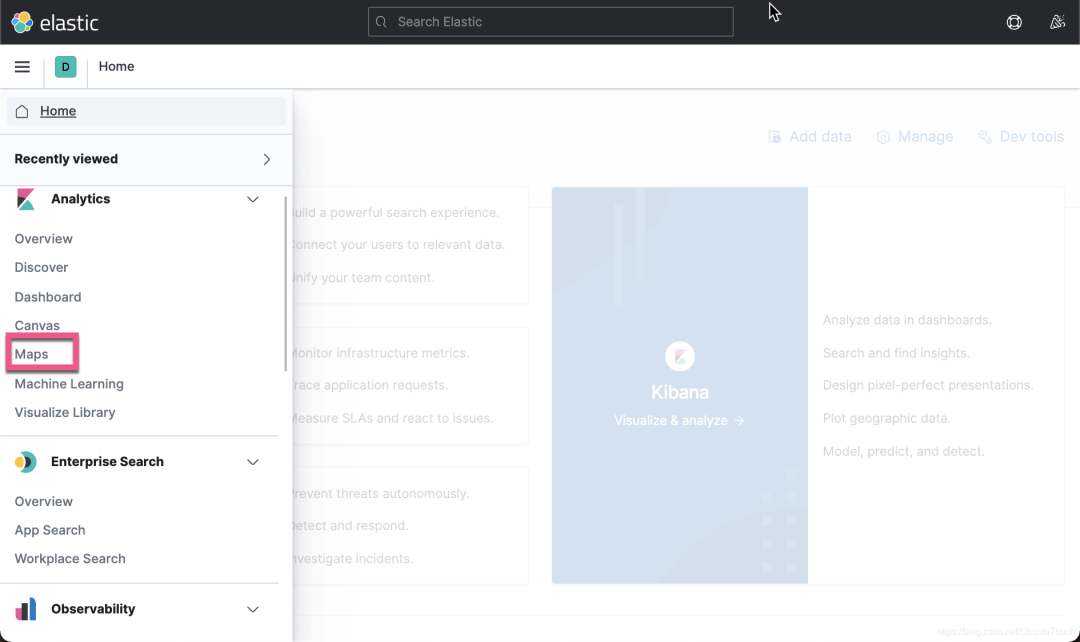Click 'Prevent threats autonomously.' text

pyautogui.click(x=381, y=494)
